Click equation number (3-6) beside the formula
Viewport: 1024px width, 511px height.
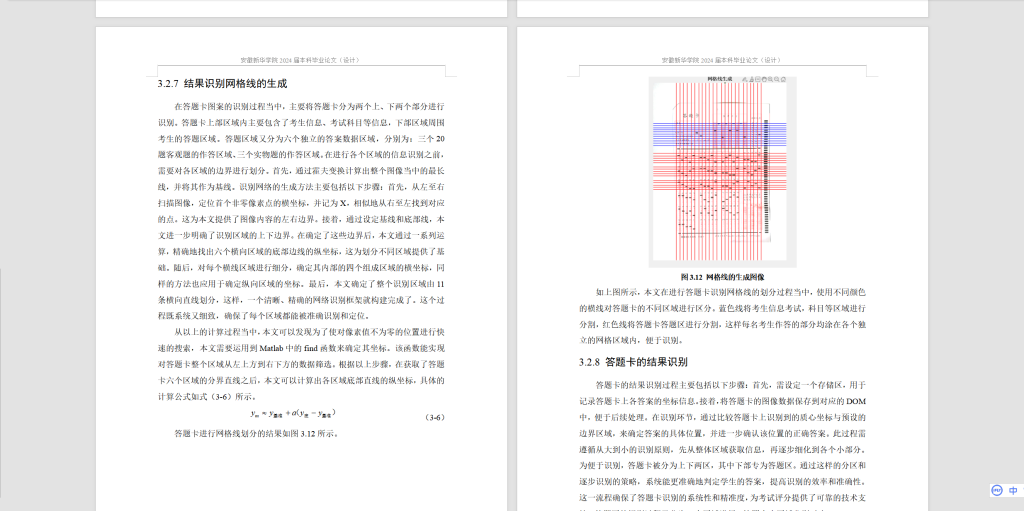[x=435, y=417]
